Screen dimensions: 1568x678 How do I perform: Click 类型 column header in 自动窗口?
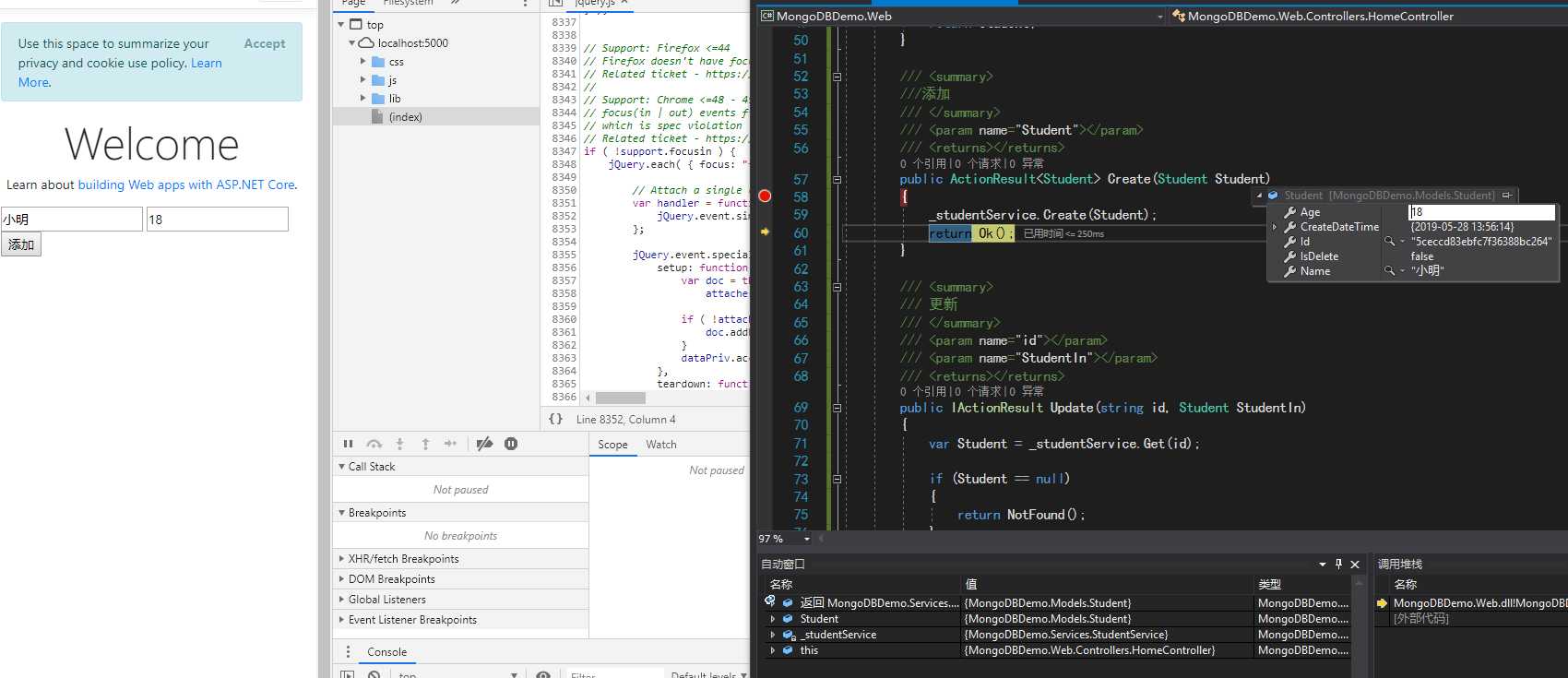(x=1270, y=584)
